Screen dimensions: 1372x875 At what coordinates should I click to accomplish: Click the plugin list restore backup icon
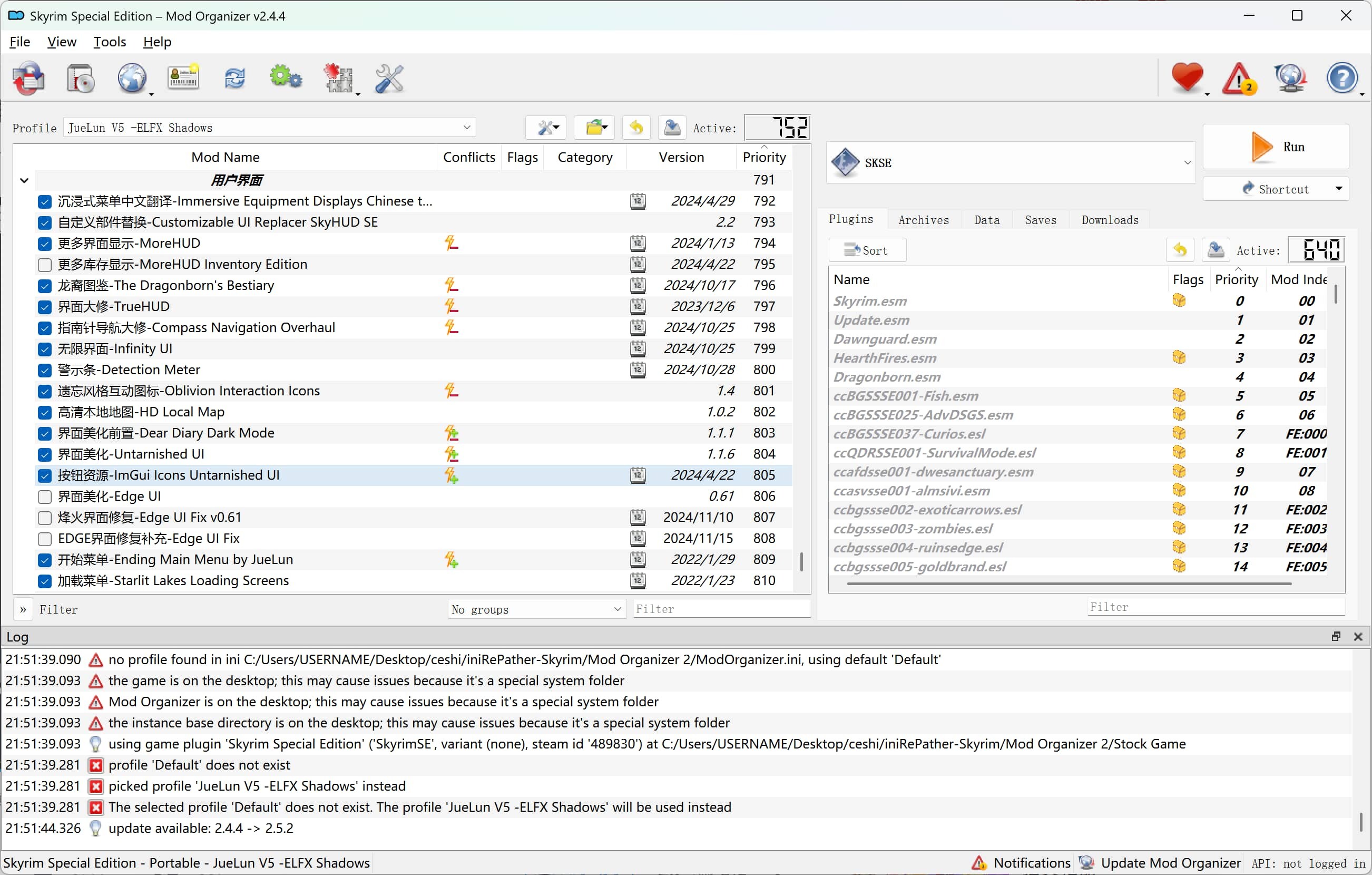point(1180,250)
